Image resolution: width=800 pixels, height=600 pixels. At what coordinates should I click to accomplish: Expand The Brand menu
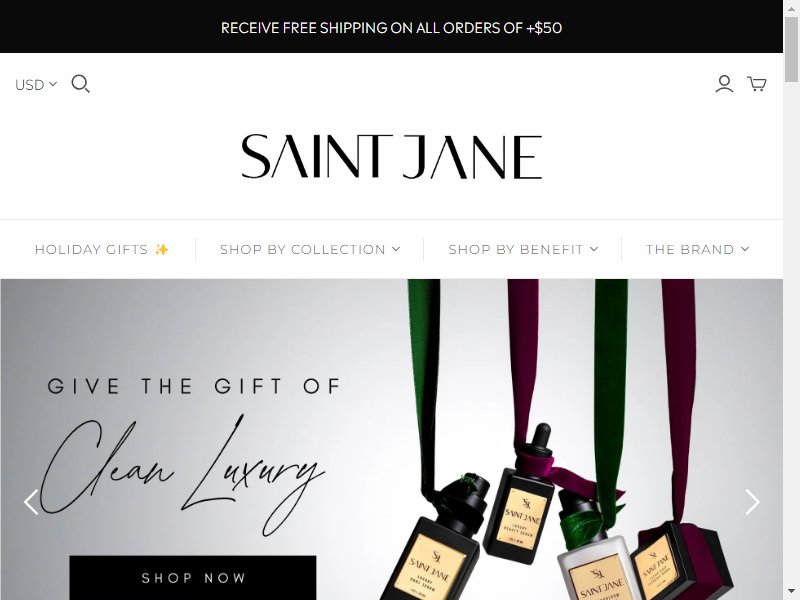(x=697, y=249)
